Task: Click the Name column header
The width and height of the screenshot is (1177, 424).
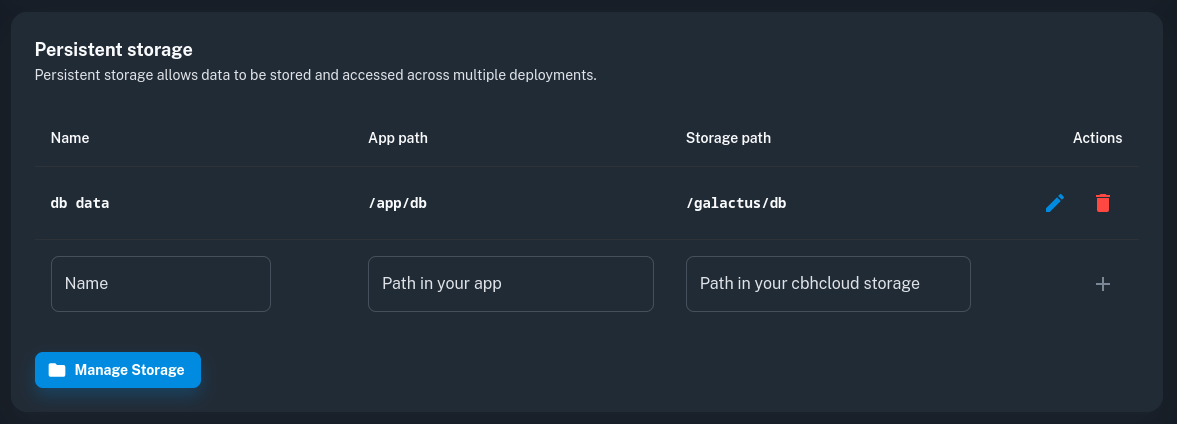Action: point(70,138)
